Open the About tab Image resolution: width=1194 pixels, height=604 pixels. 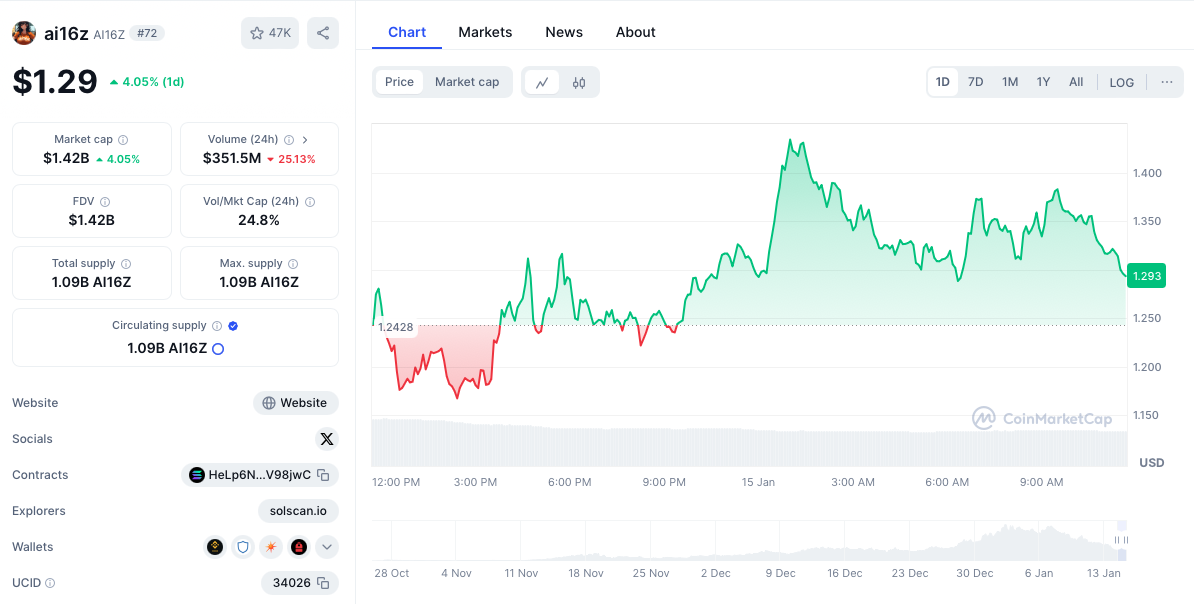click(x=635, y=32)
